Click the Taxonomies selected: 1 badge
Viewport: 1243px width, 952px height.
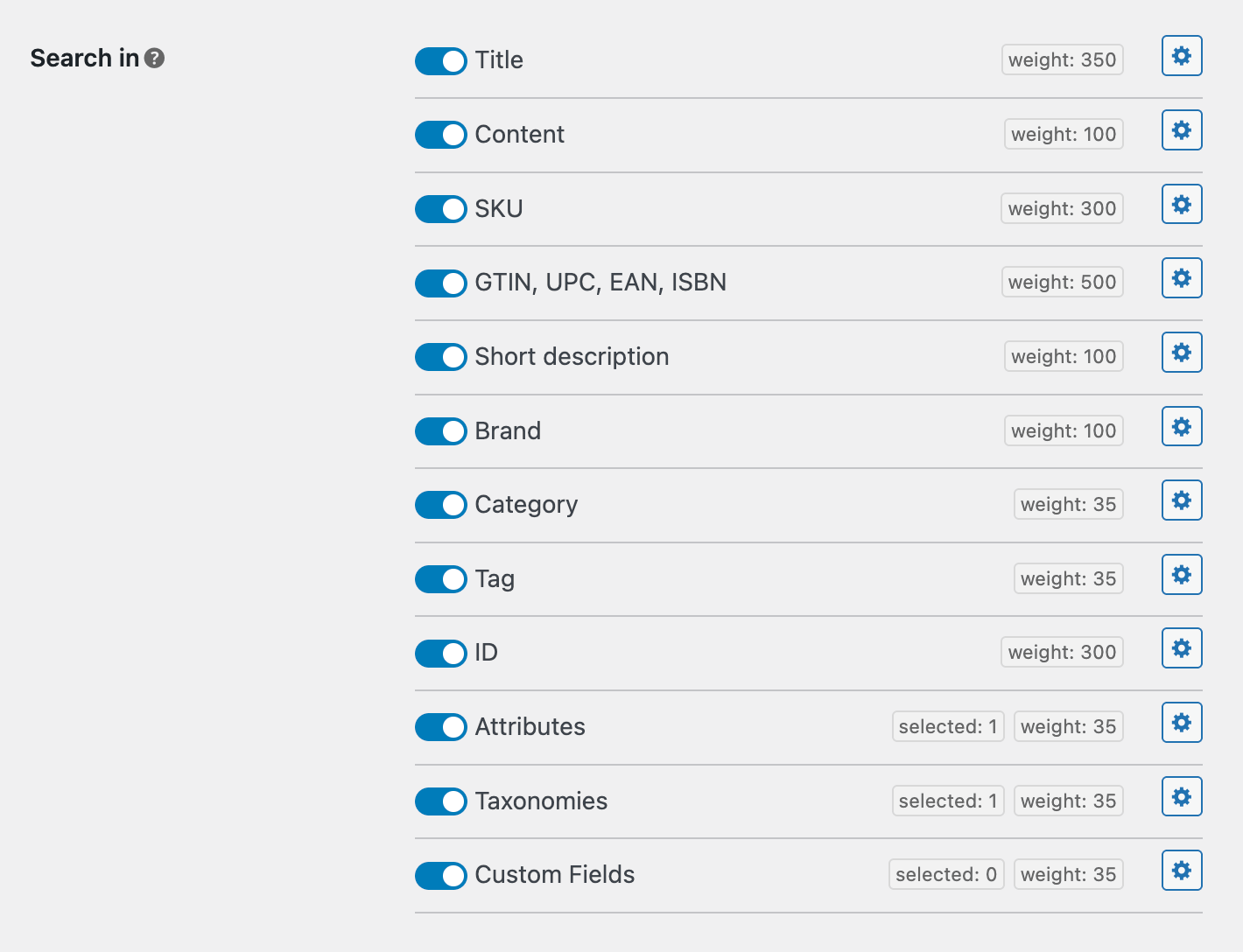tap(947, 801)
